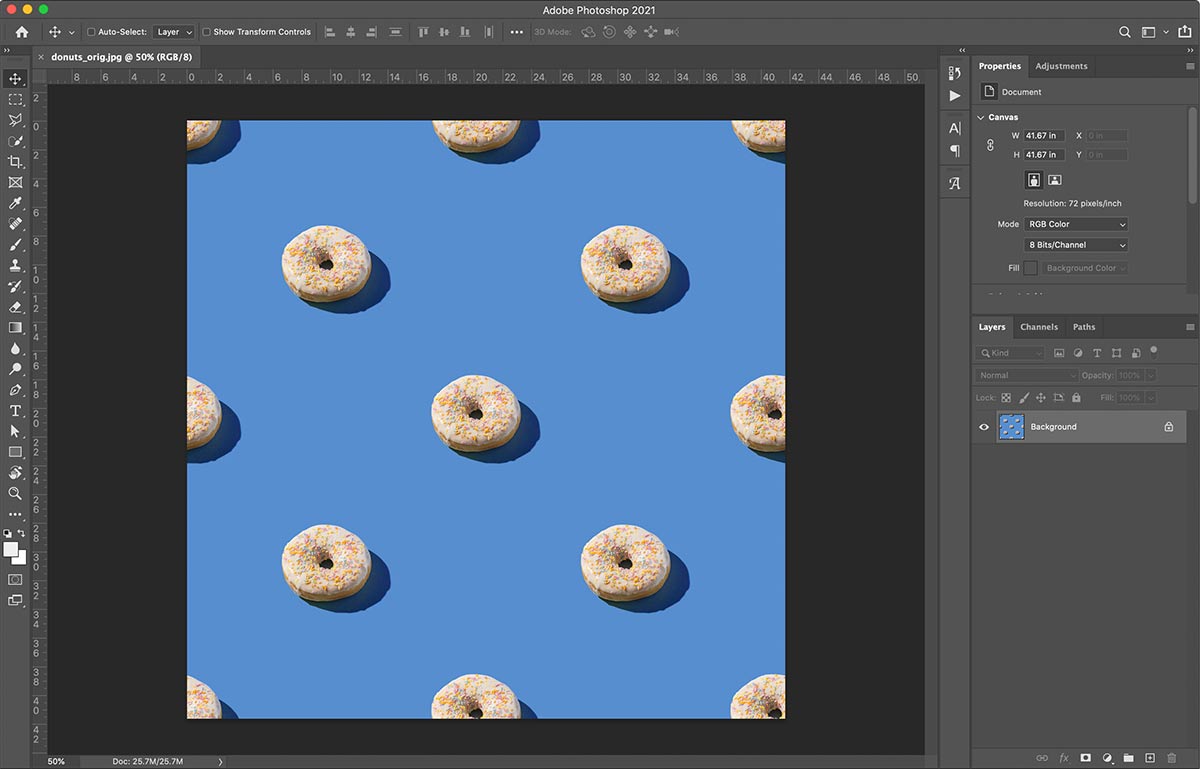Choose the Eyedropper tool
The height and width of the screenshot is (769, 1200).
coord(16,203)
